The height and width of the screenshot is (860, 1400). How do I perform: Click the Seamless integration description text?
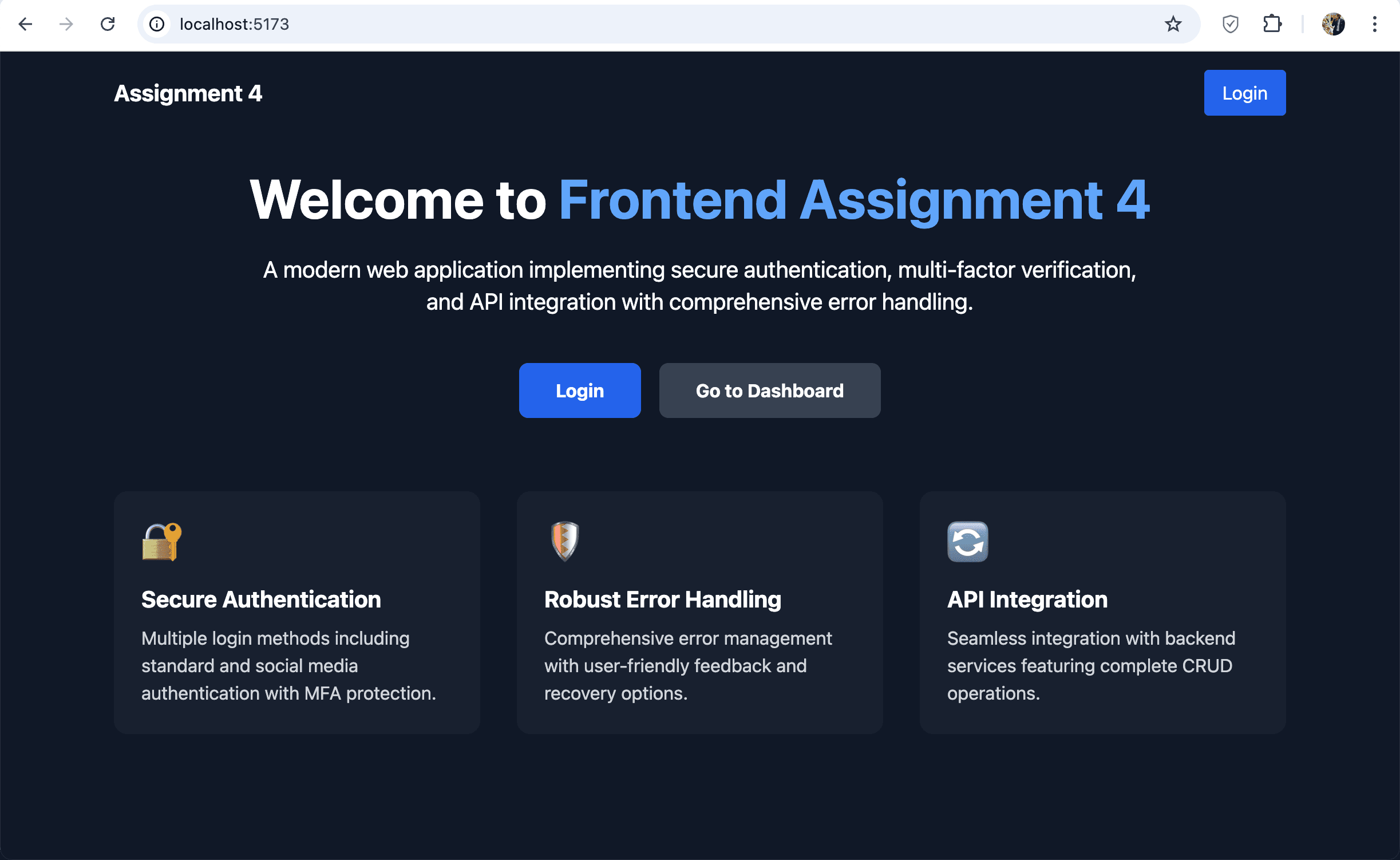[x=1091, y=665]
